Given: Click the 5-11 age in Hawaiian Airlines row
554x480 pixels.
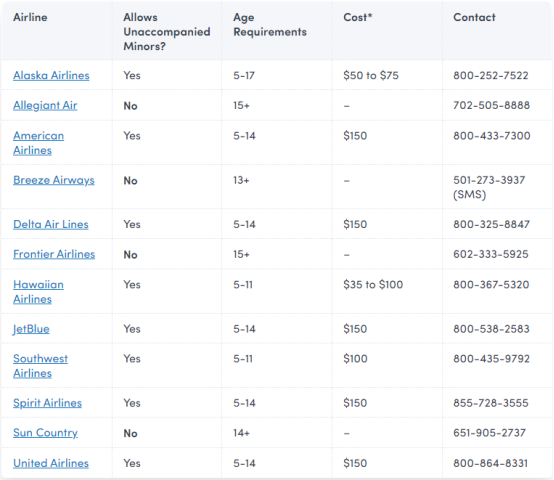Looking at the screenshot, I should 243,284.
